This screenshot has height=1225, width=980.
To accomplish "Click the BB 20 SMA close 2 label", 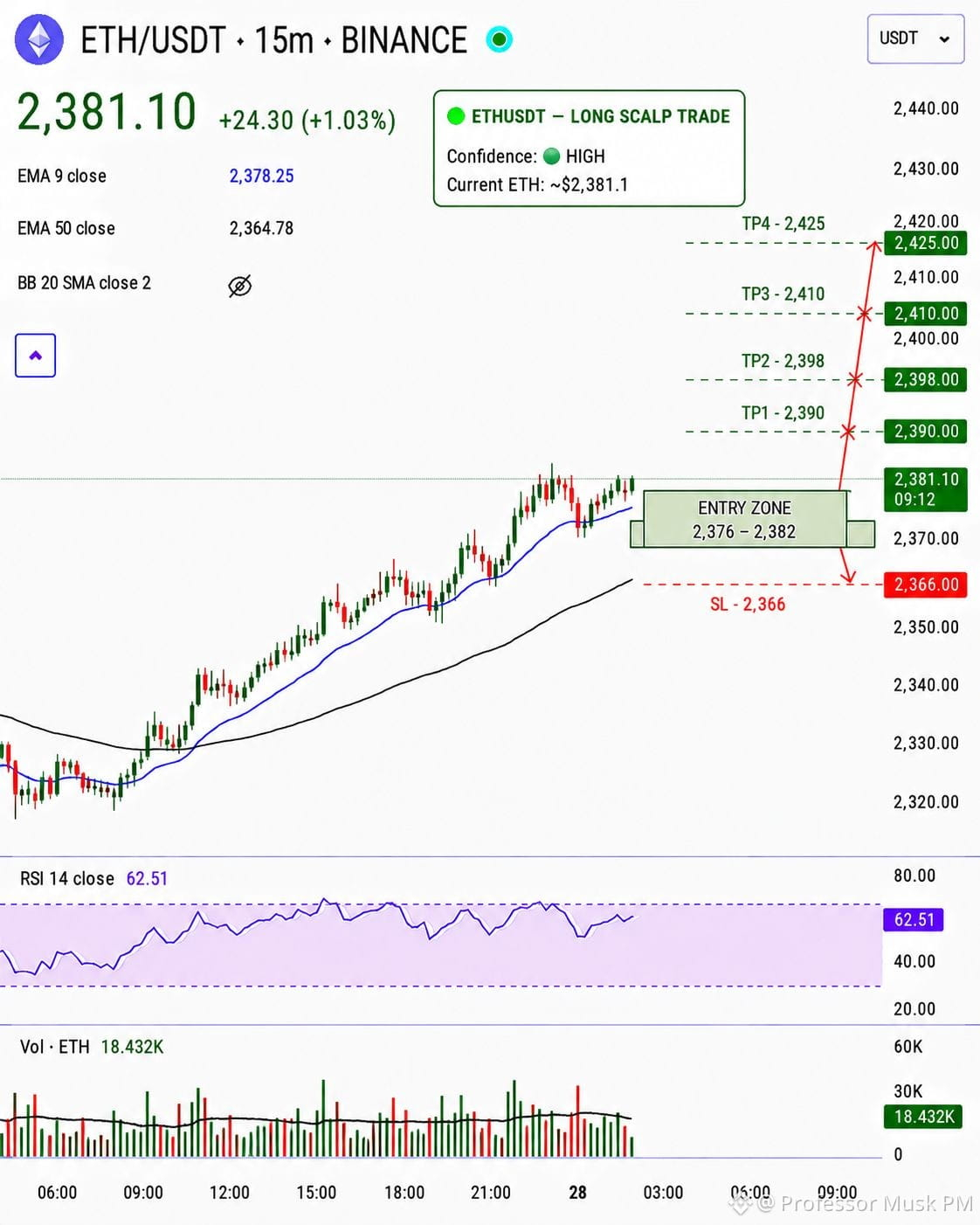I will click(84, 283).
